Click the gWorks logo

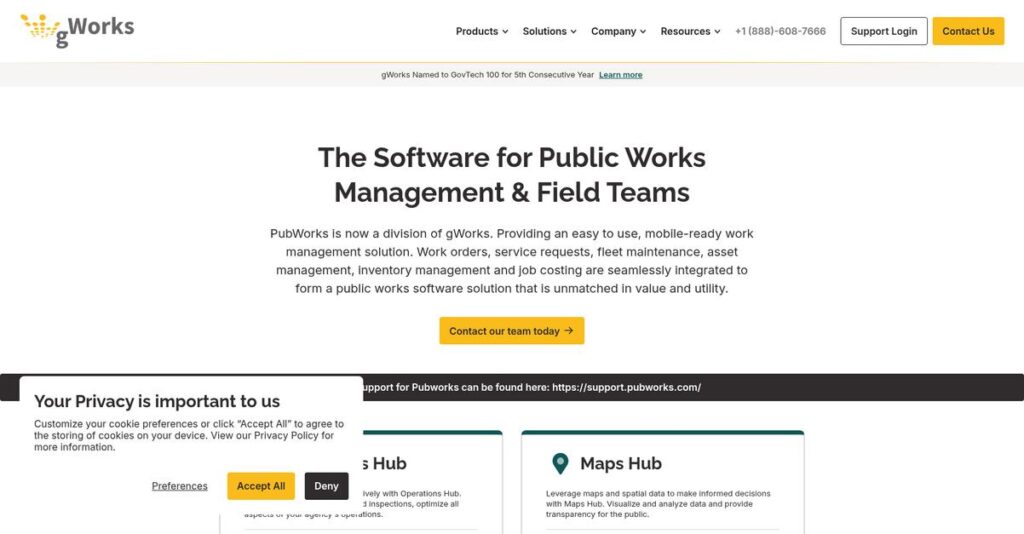click(x=78, y=30)
